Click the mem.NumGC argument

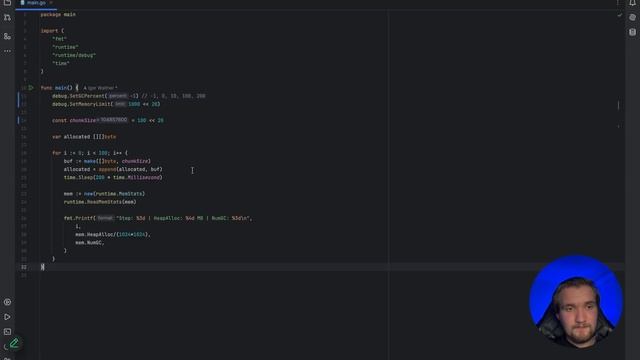click(x=90, y=243)
